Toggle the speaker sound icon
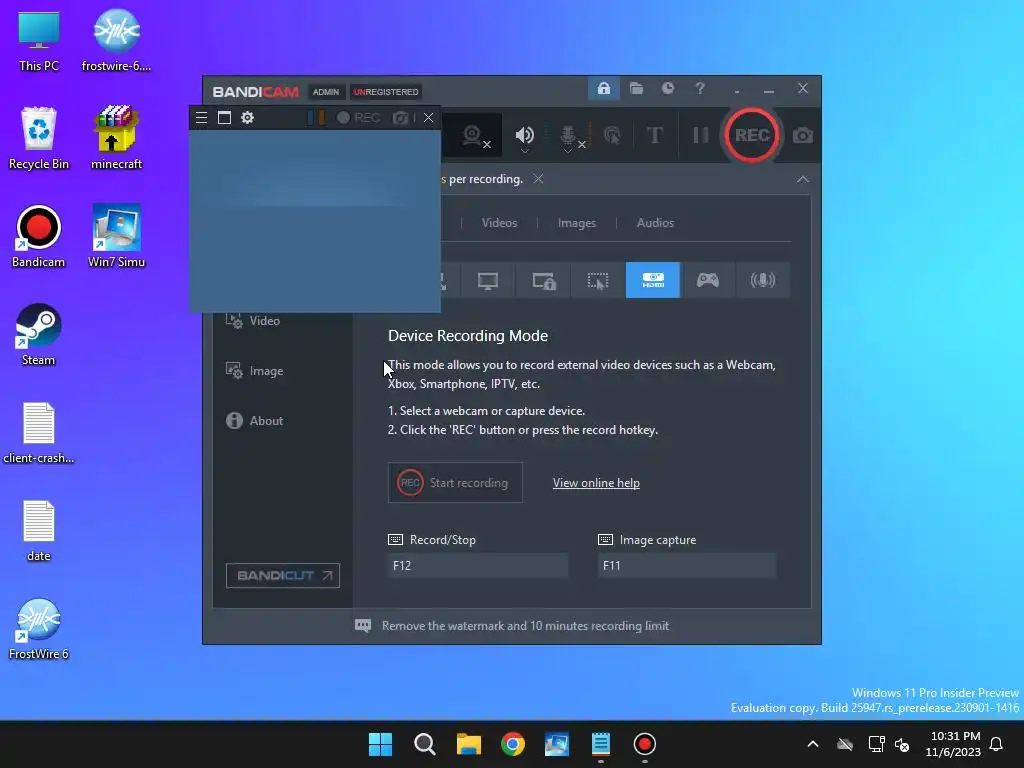 pos(524,134)
